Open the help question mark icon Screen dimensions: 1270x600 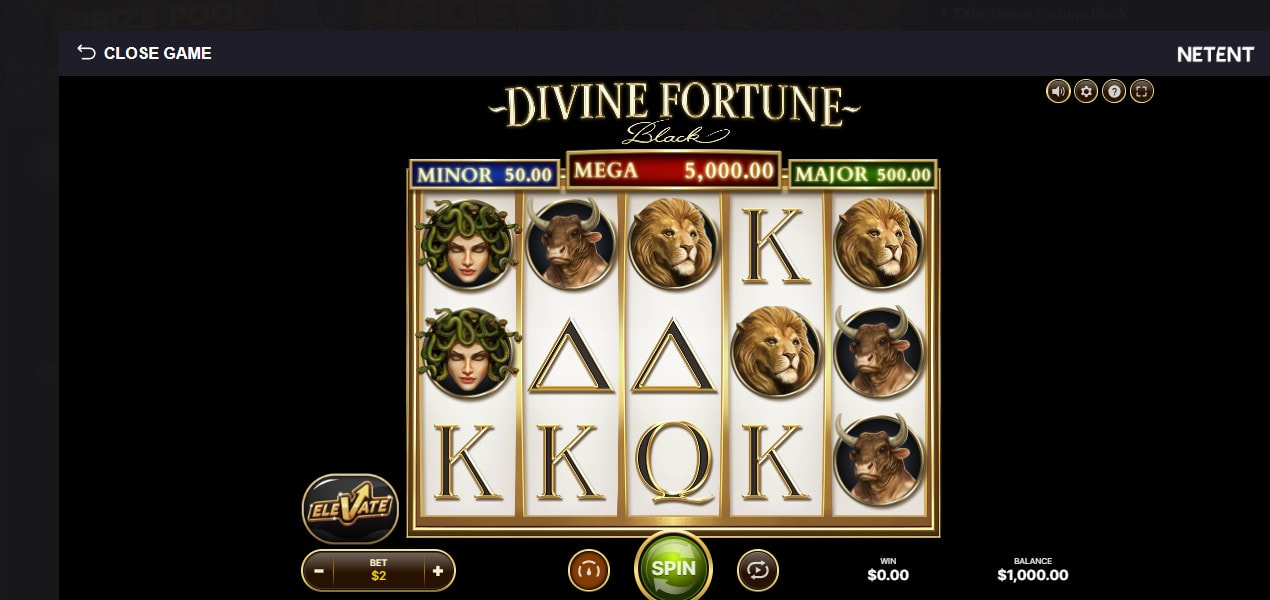pos(1114,91)
